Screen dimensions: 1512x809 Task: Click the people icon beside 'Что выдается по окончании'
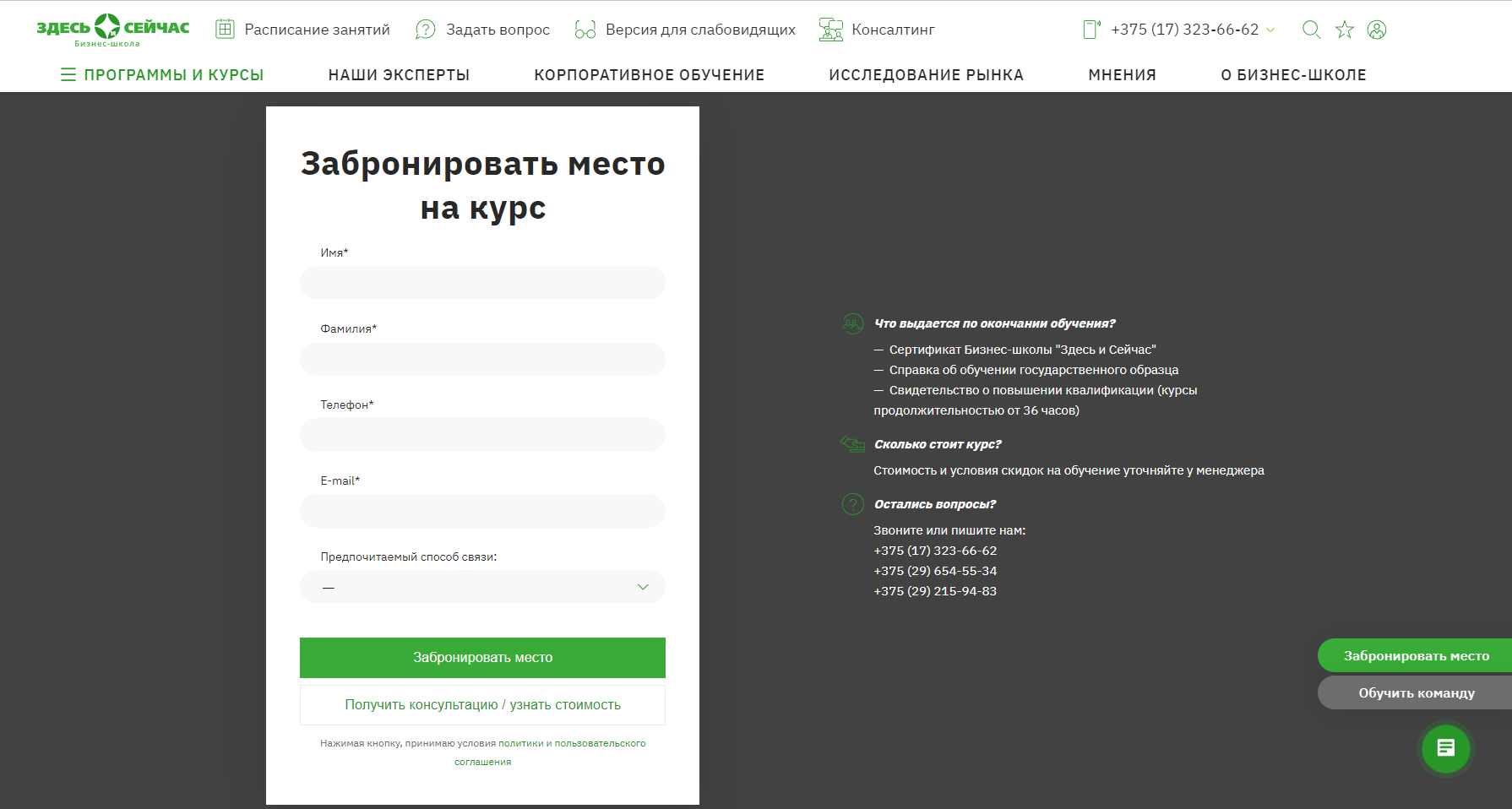853,323
